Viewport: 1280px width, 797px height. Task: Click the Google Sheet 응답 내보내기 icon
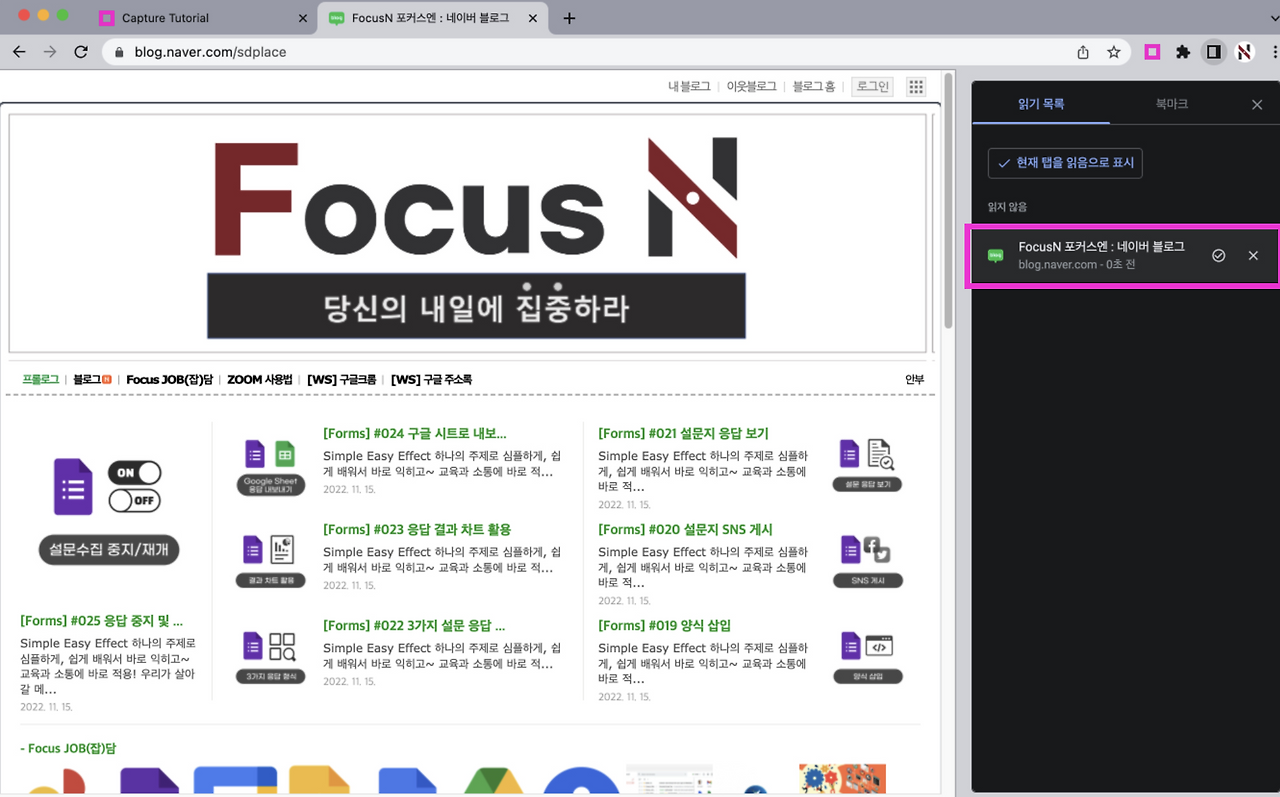(x=270, y=457)
